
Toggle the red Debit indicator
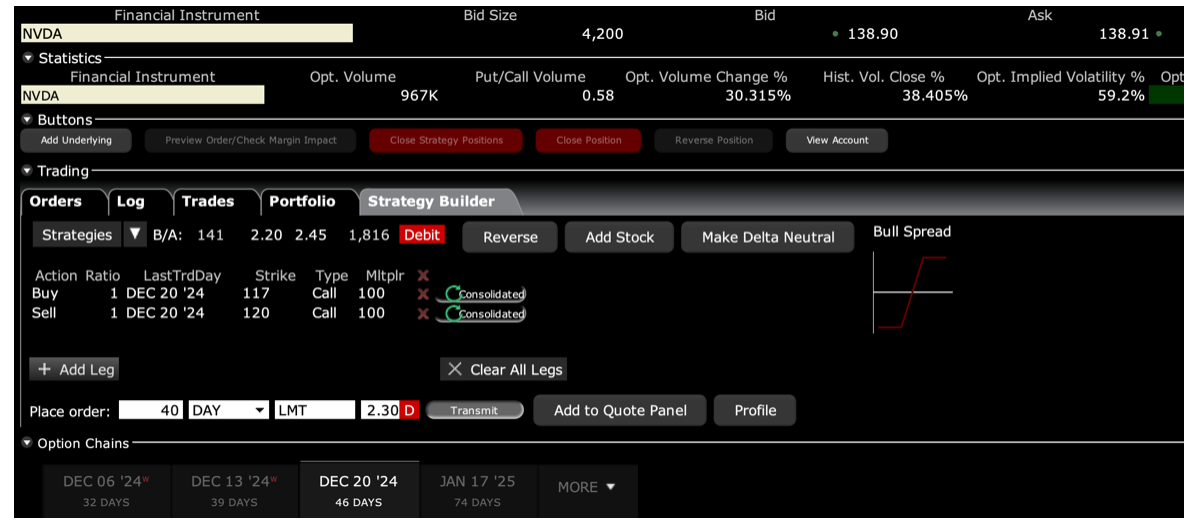click(422, 235)
